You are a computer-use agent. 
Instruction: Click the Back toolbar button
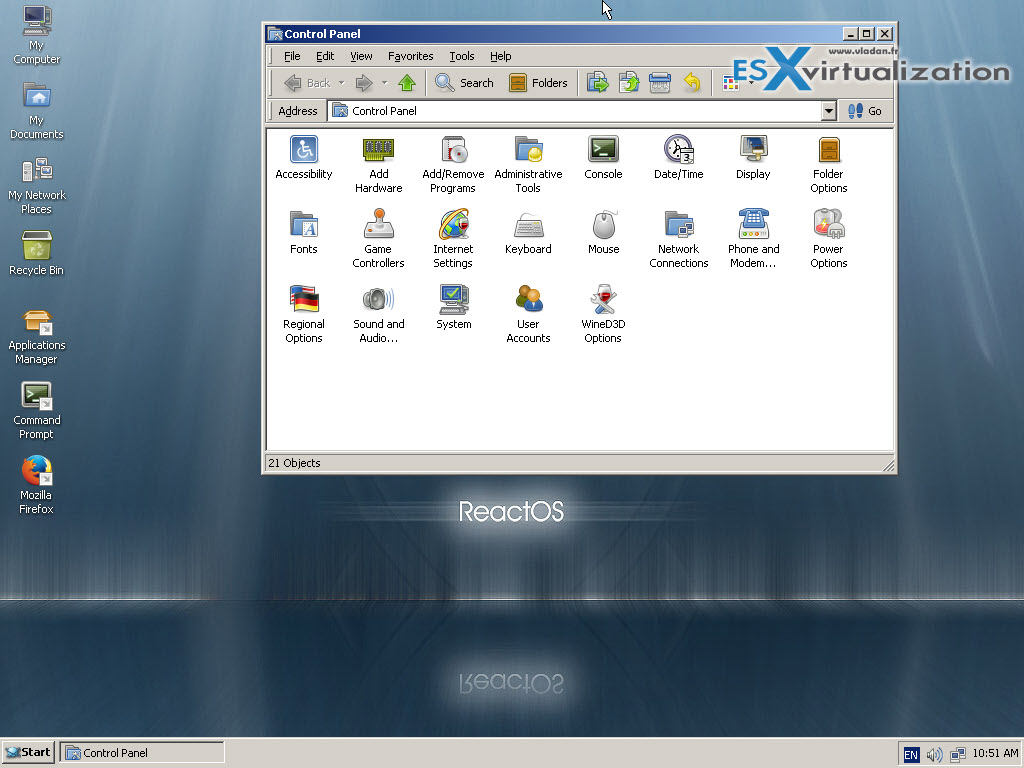(x=307, y=83)
